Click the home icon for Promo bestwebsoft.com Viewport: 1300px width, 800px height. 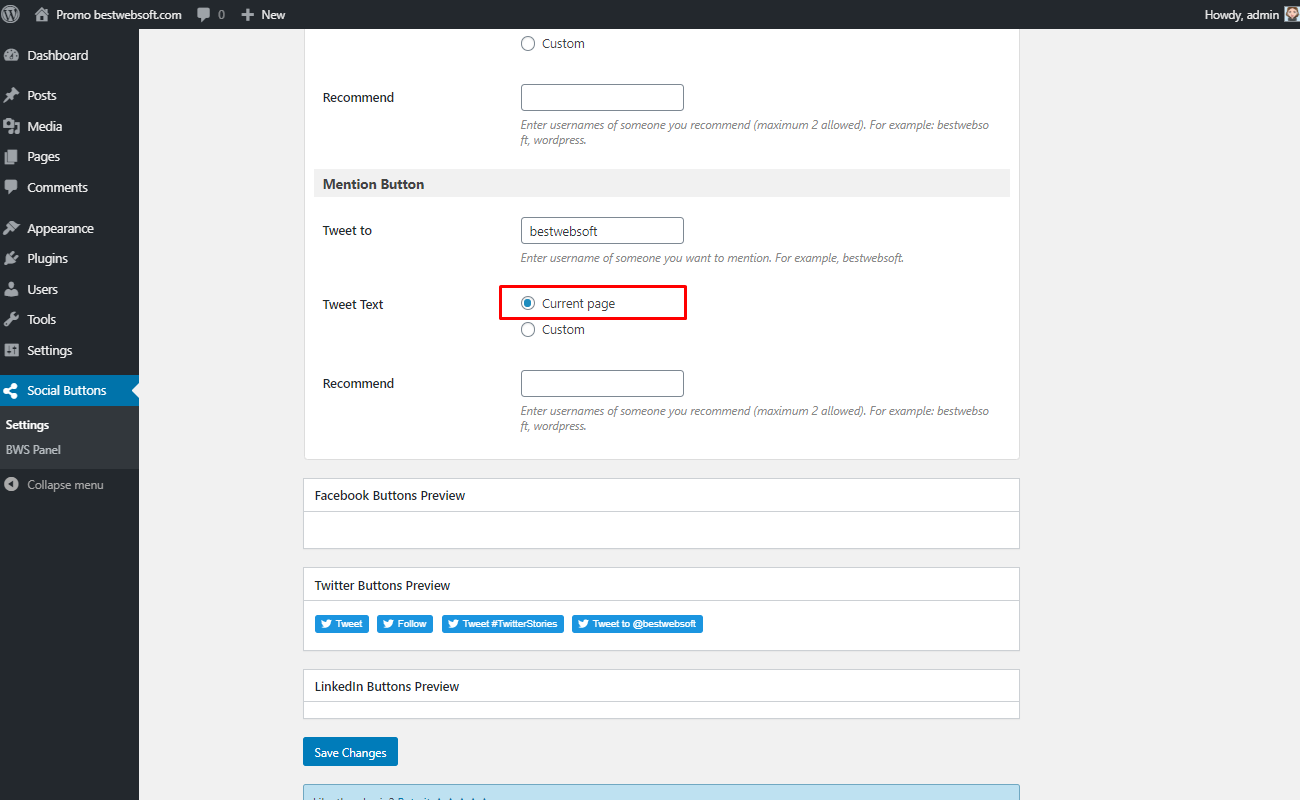coord(41,14)
